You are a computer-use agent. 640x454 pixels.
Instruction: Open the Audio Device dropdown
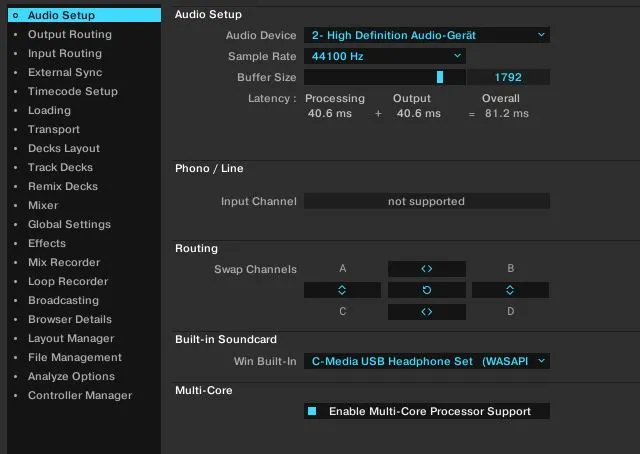427,35
